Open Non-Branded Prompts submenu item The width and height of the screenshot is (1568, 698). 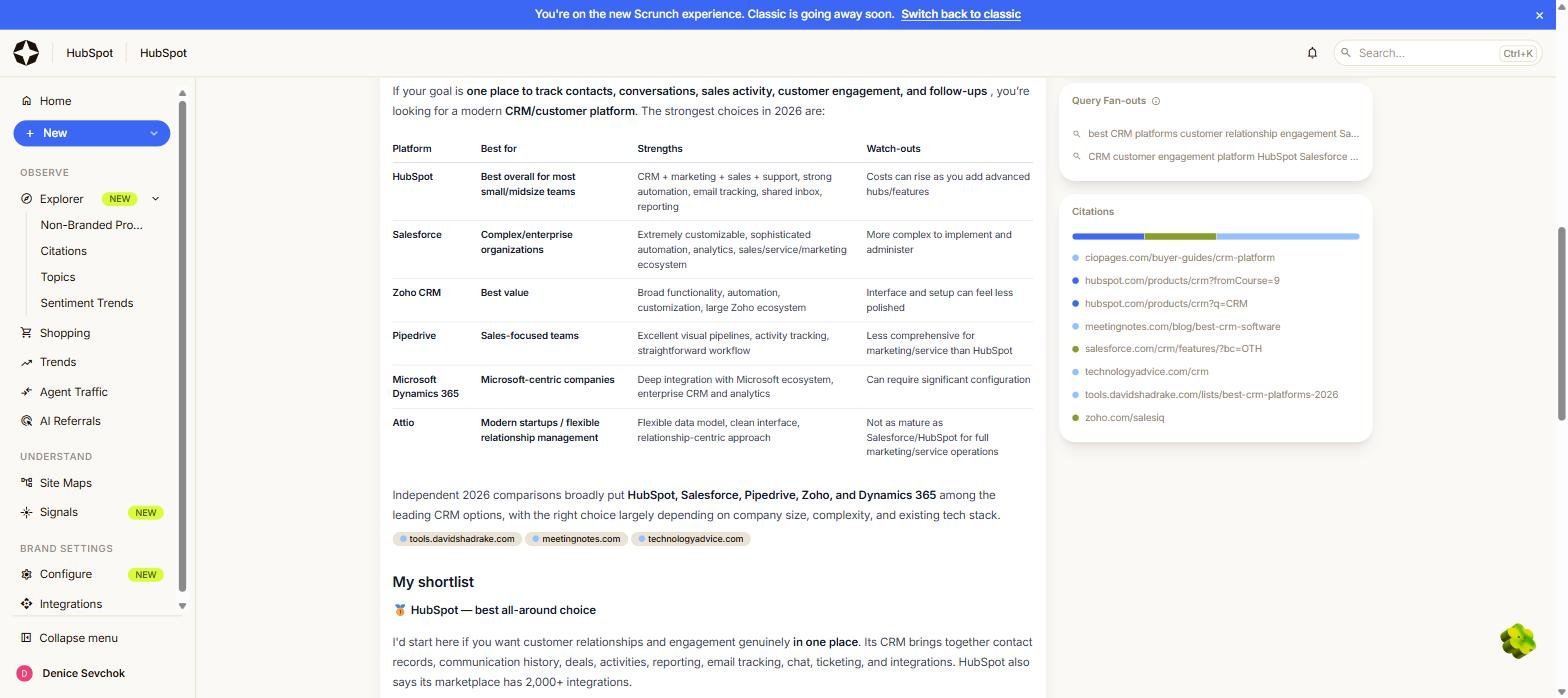91,225
